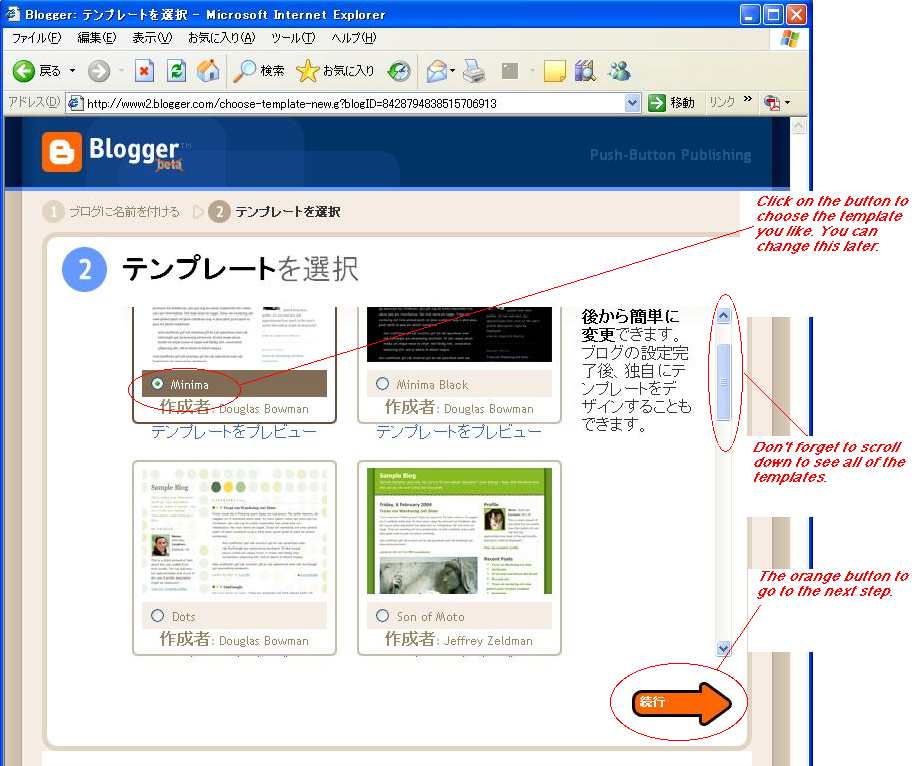
Task: Click the orange Blogger logo icon
Action: point(61,152)
